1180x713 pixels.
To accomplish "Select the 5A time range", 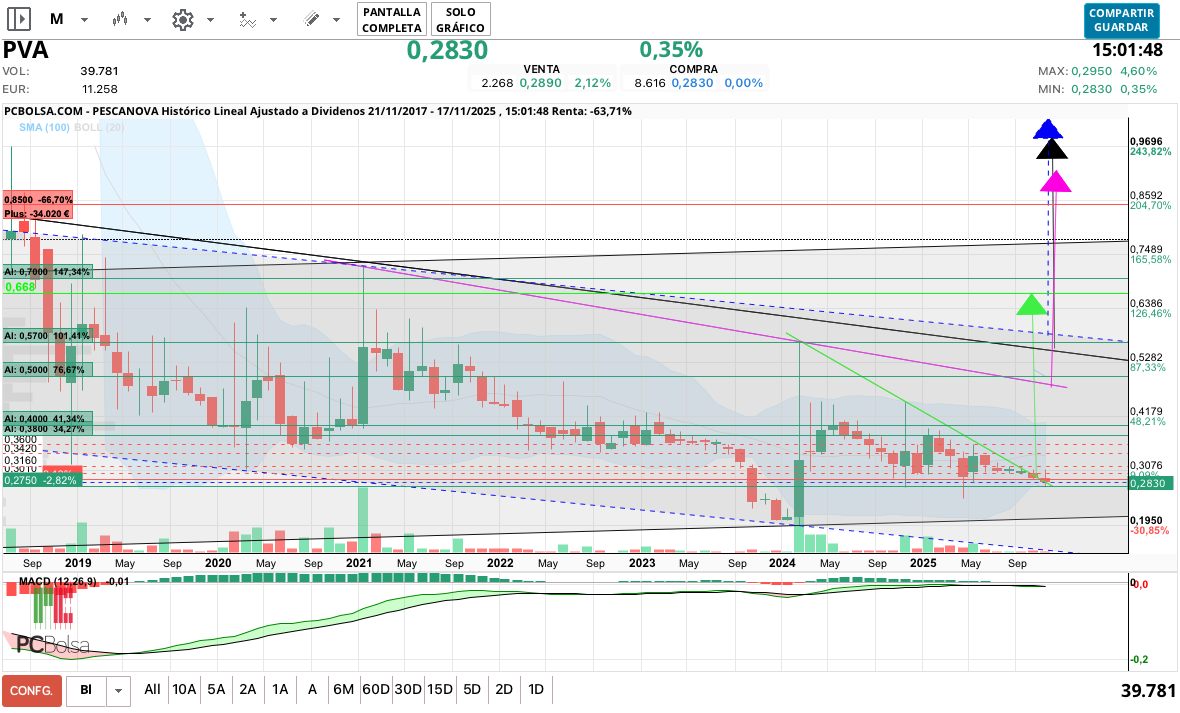I will [x=216, y=689].
